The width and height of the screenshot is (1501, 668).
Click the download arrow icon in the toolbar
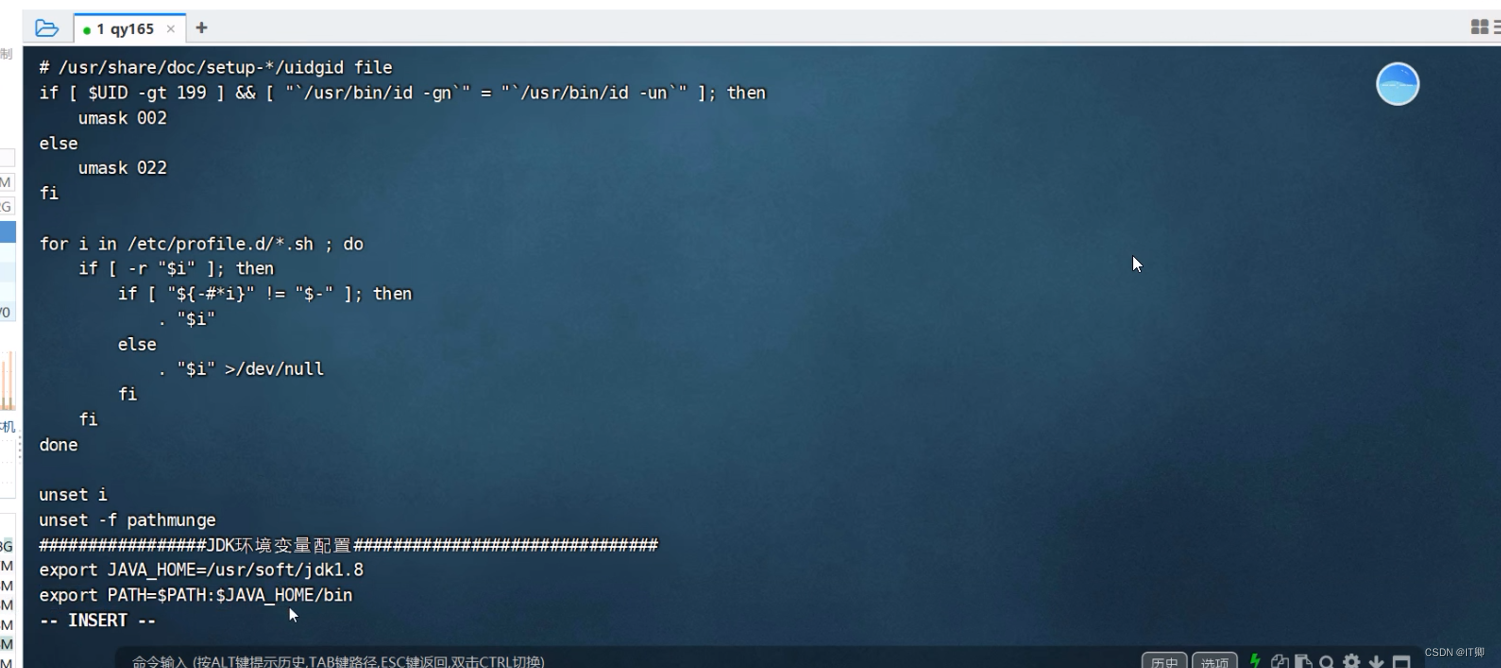[x=1377, y=661]
